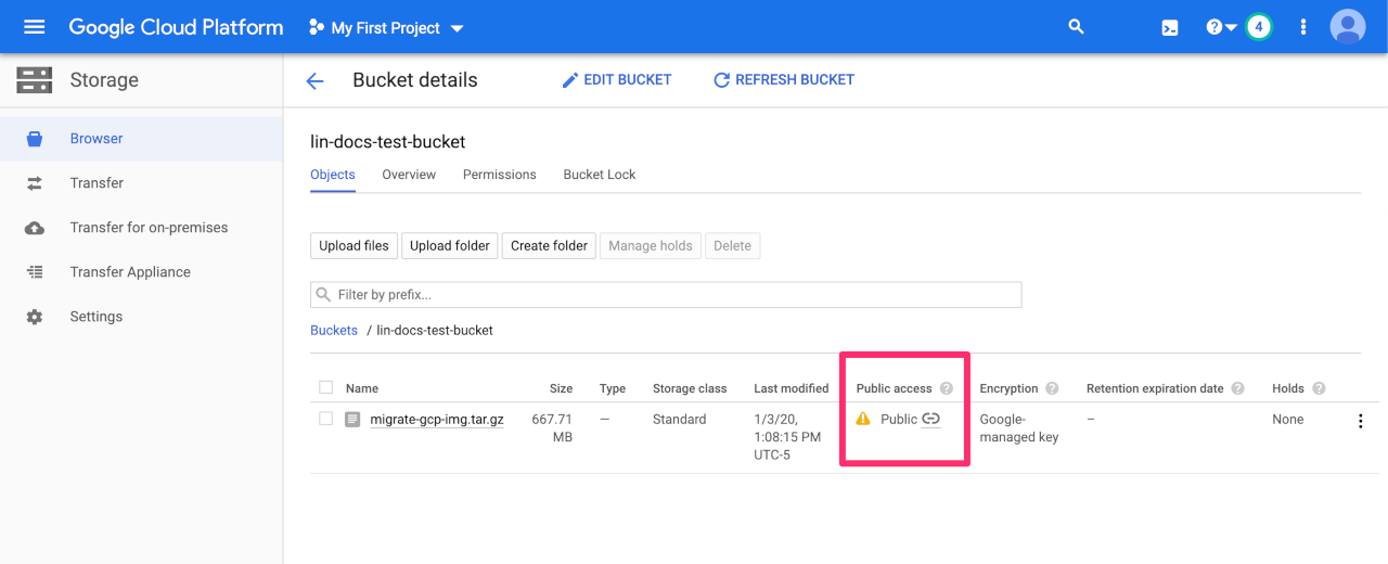1388x564 pixels.
Task: Open Transfer Appliance in sidebar
Action: coord(130,272)
